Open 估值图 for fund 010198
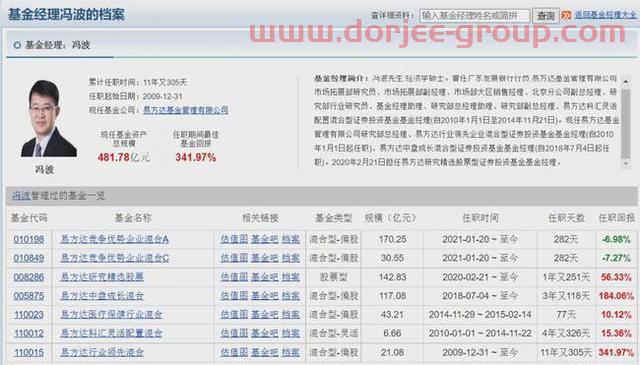640x365 pixels. [x=234, y=239]
